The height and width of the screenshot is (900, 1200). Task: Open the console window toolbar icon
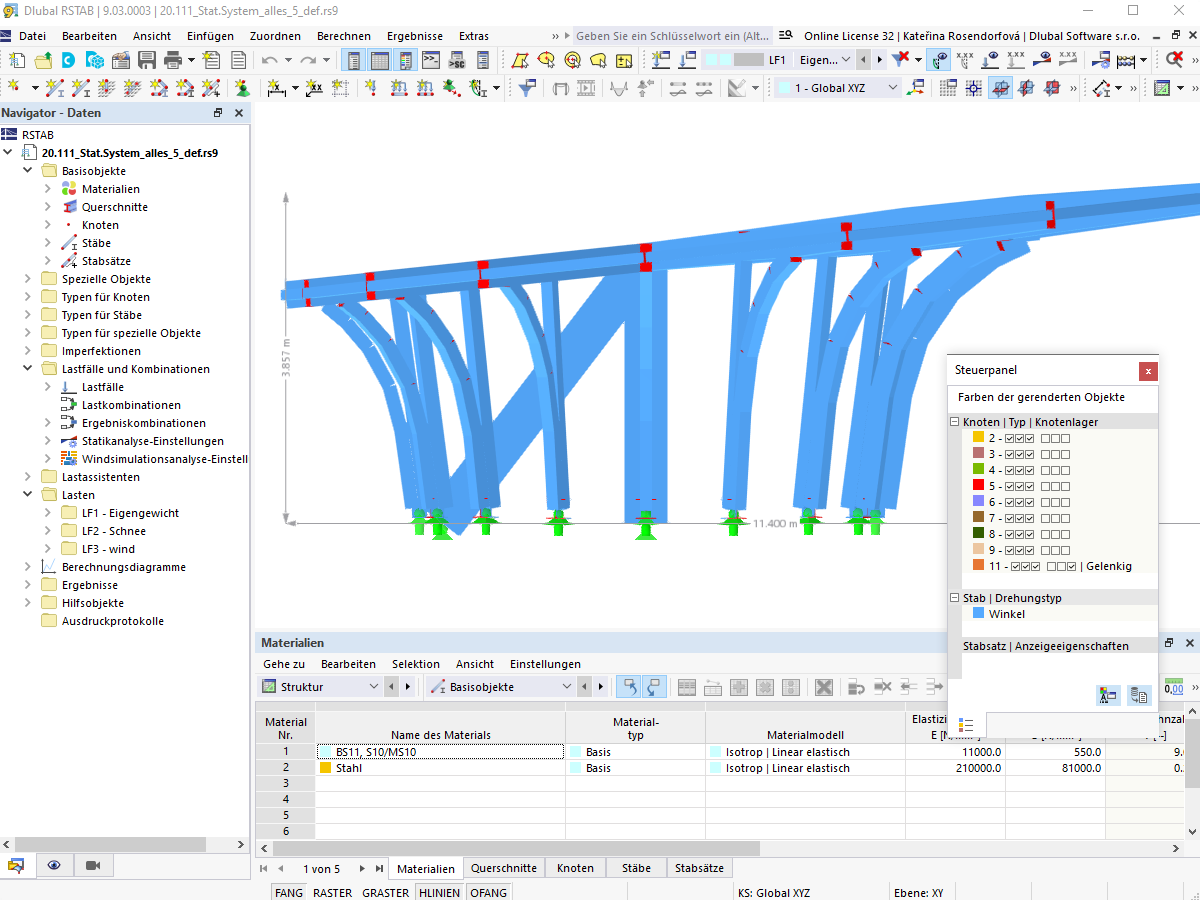[x=431, y=60]
